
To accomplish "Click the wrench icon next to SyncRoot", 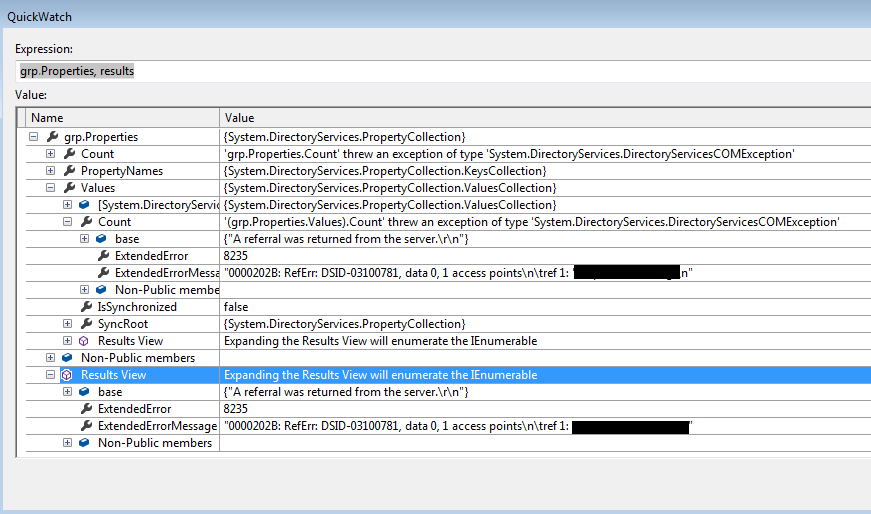I will pyautogui.click(x=86, y=323).
